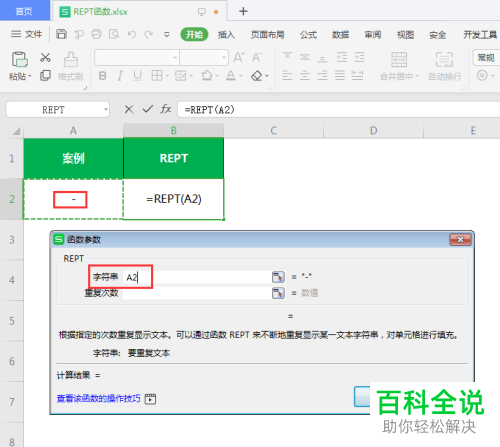Close the 函数参数 dialog
This screenshot has width=500, height=447.
[x=460, y=239]
